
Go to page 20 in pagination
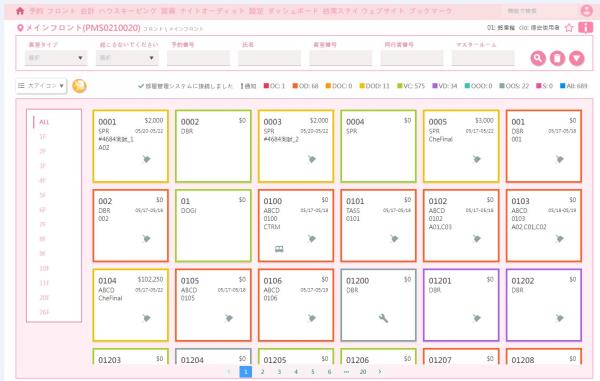[x=363, y=371]
